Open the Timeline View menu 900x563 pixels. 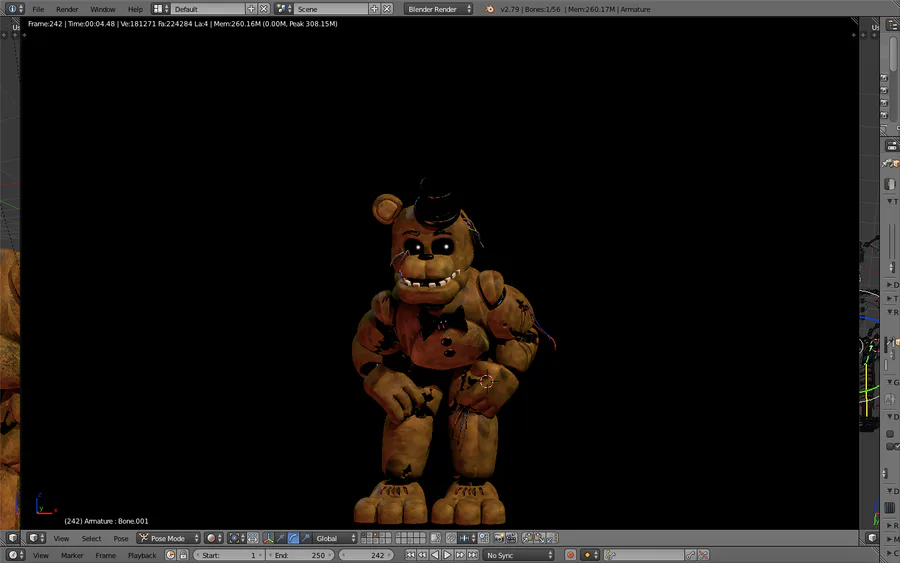[x=41, y=555]
